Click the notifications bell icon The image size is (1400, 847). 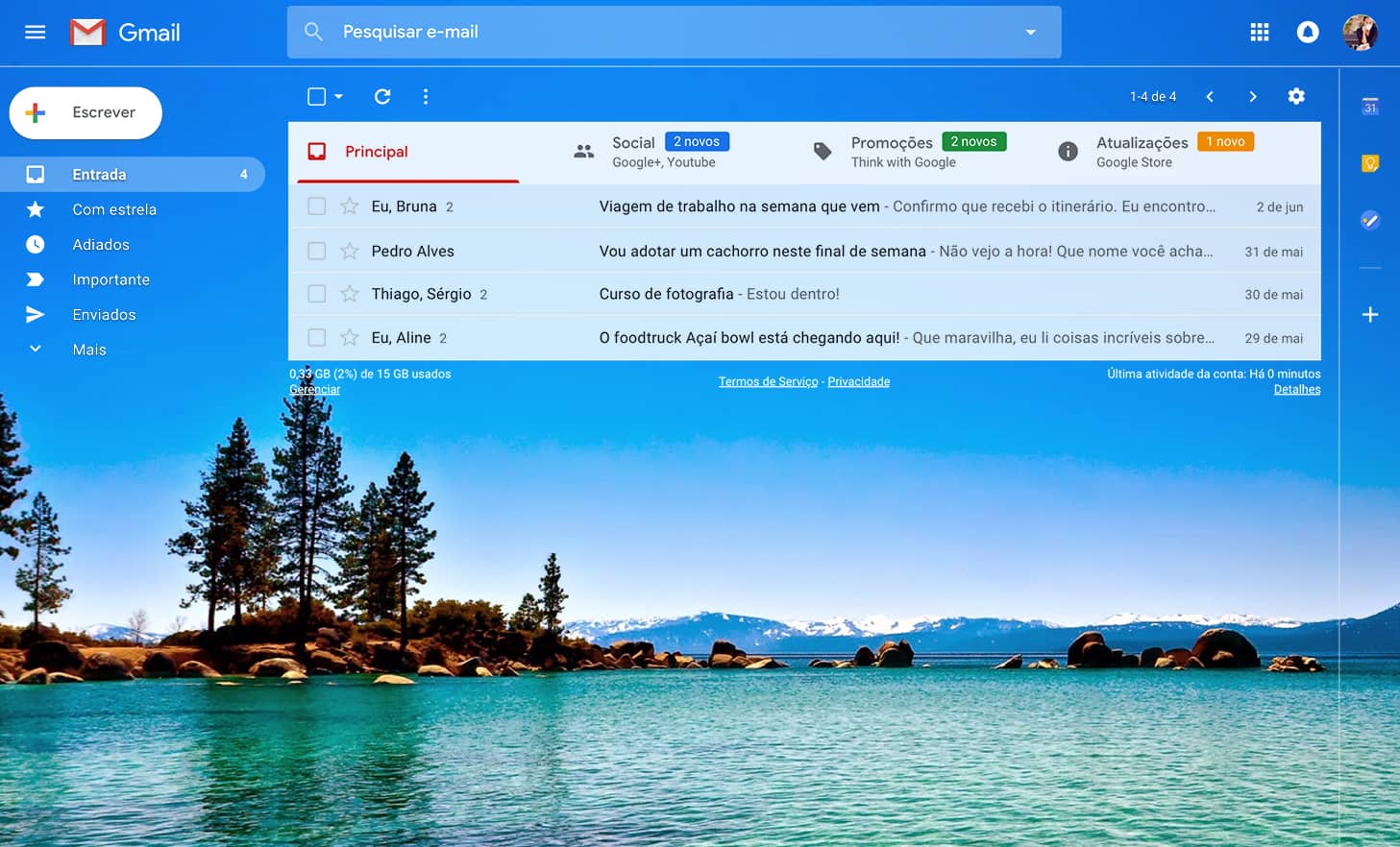tap(1307, 33)
